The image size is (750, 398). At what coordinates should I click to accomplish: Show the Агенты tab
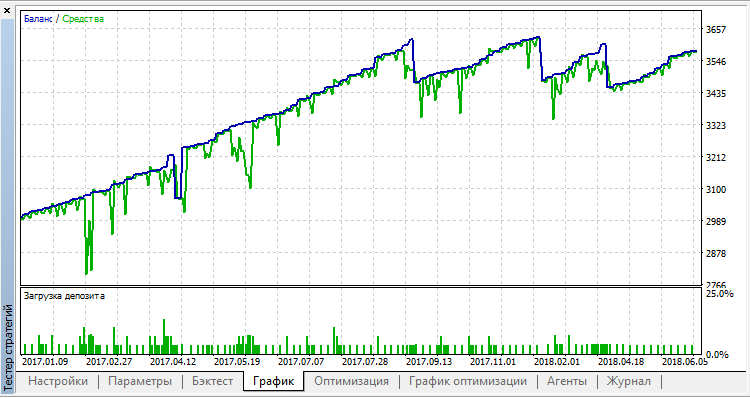click(567, 382)
